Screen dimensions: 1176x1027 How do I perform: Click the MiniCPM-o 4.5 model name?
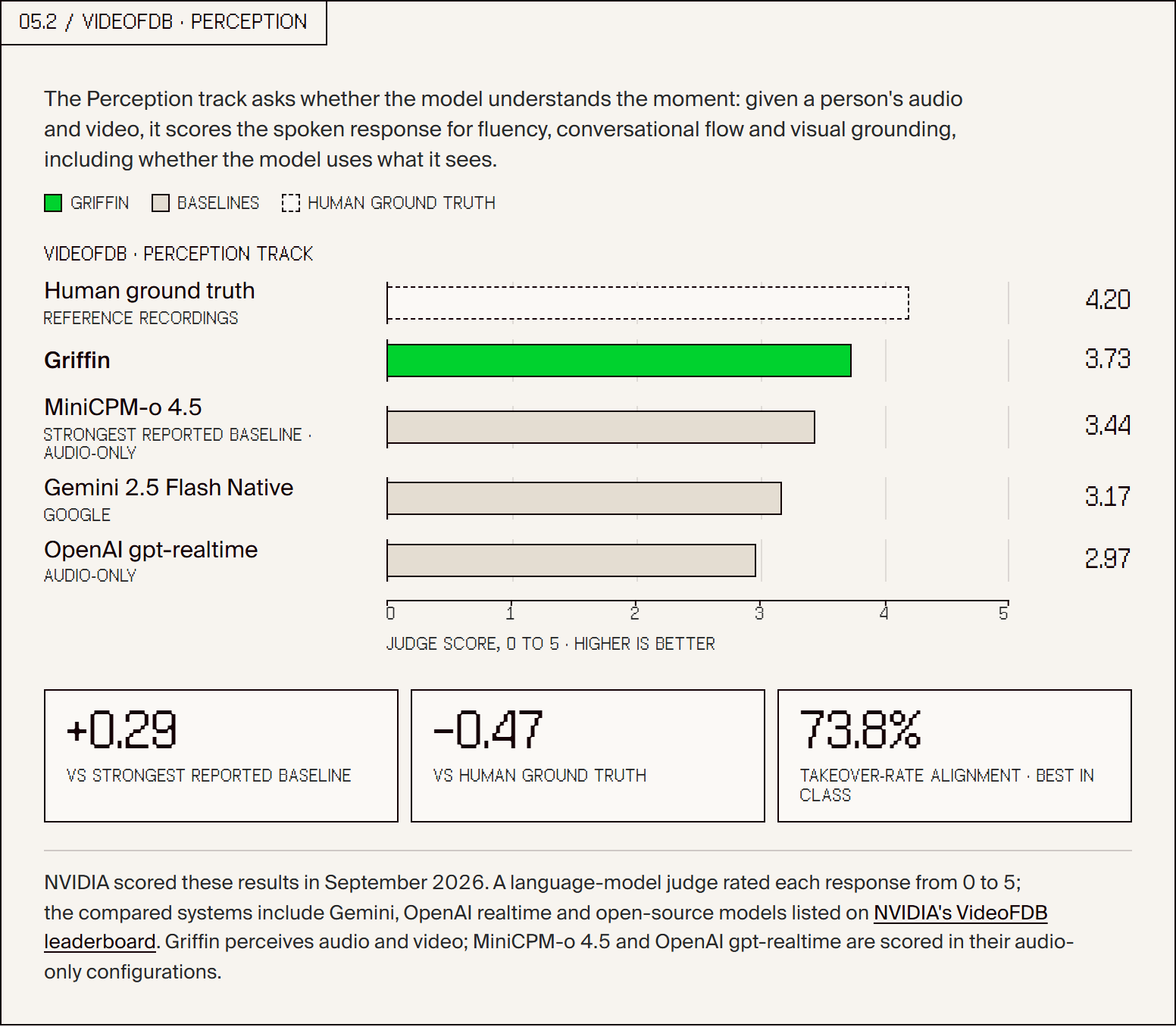click(x=123, y=407)
